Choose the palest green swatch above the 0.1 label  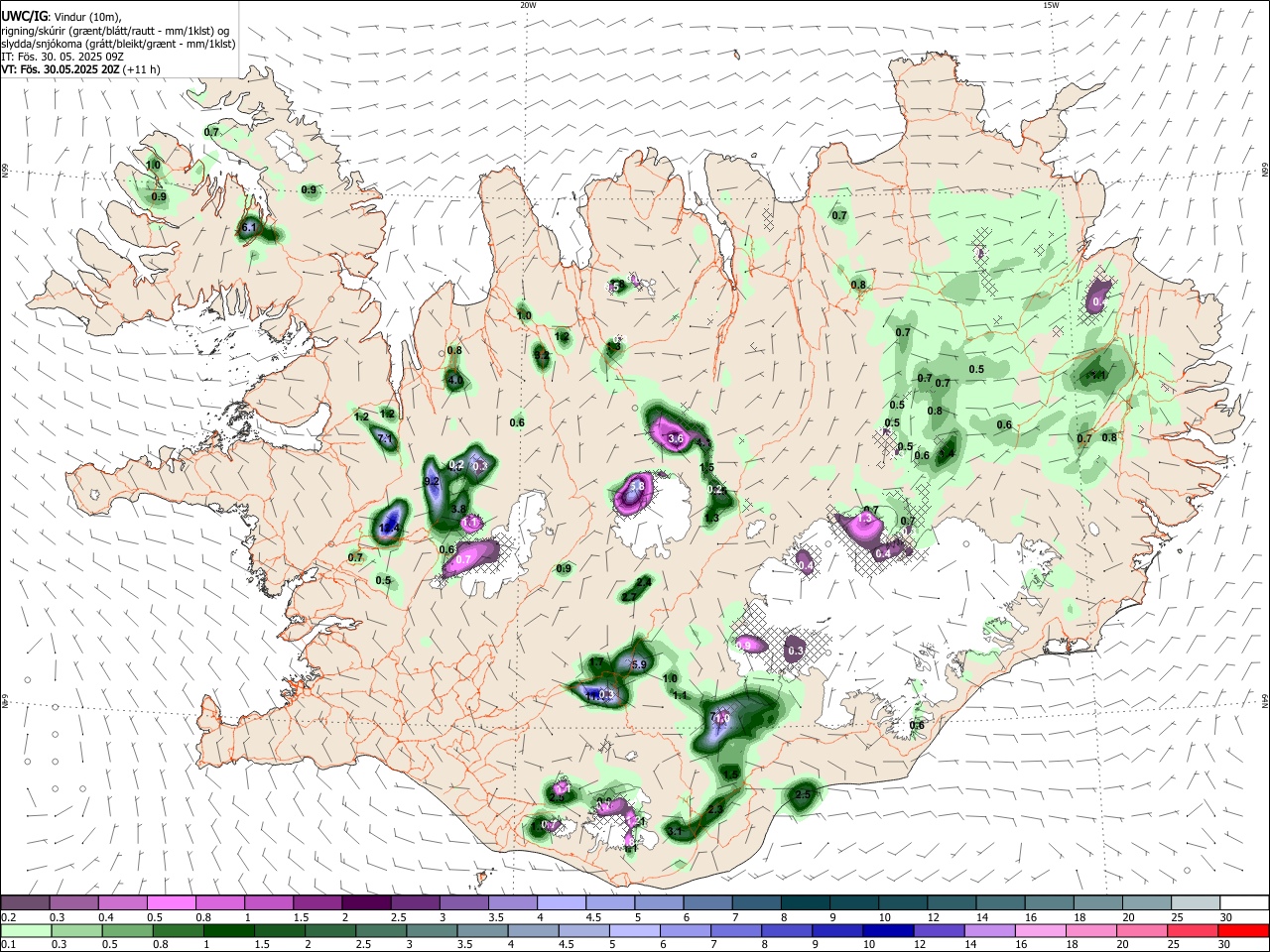tap(25, 930)
